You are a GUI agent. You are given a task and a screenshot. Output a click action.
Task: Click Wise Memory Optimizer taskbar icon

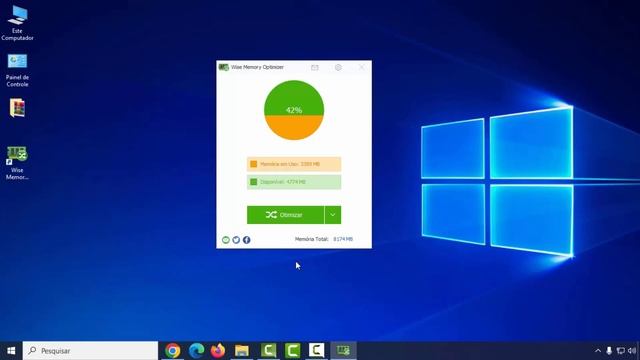click(x=343, y=351)
